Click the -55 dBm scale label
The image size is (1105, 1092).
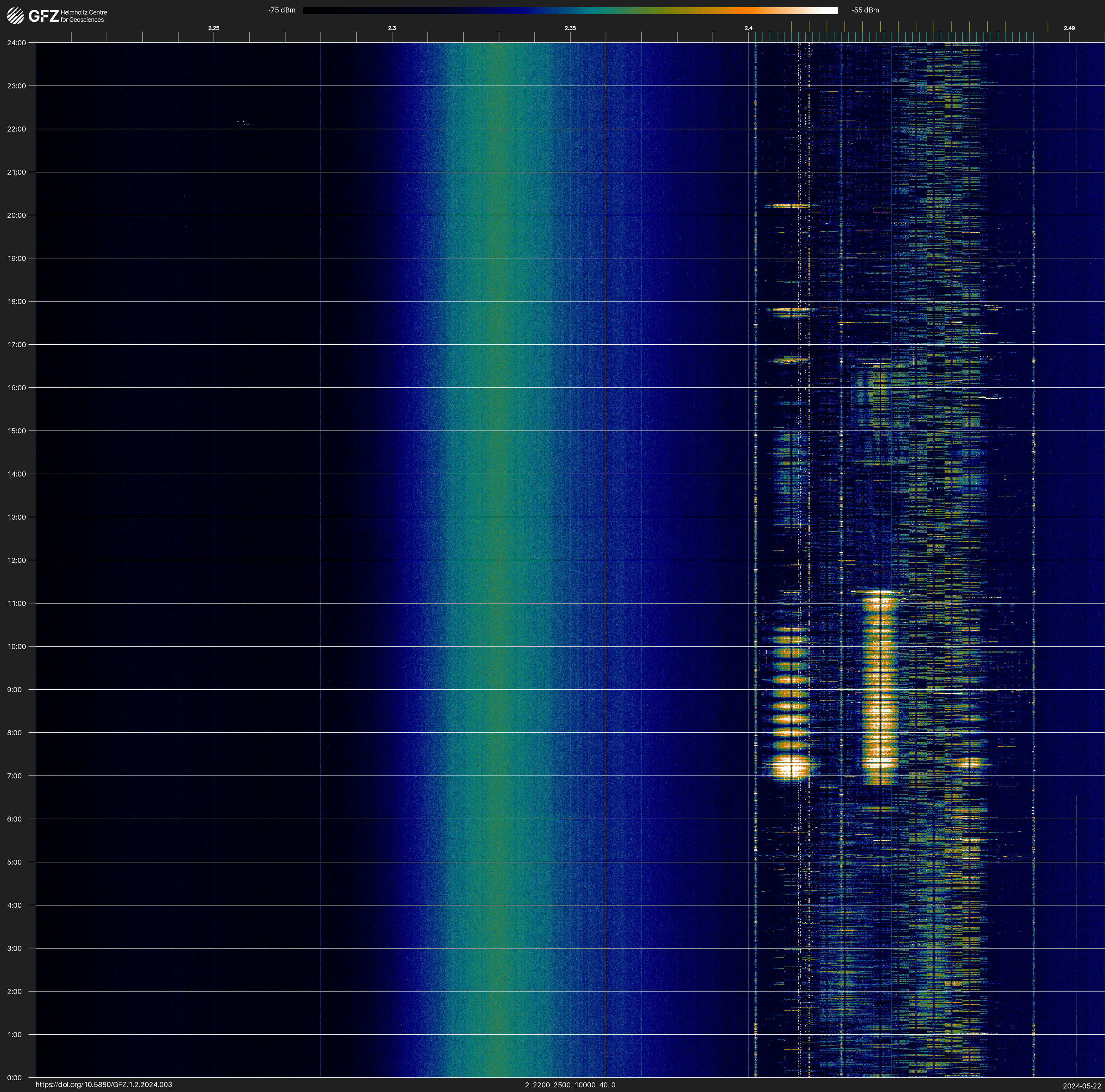[865, 10]
